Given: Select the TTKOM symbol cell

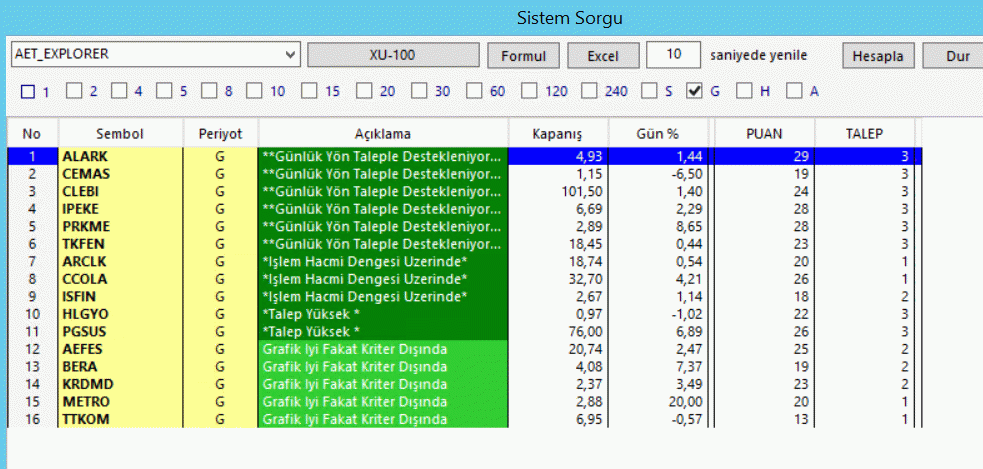Looking at the screenshot, I should pyautogui.click(x=120, y=419).
